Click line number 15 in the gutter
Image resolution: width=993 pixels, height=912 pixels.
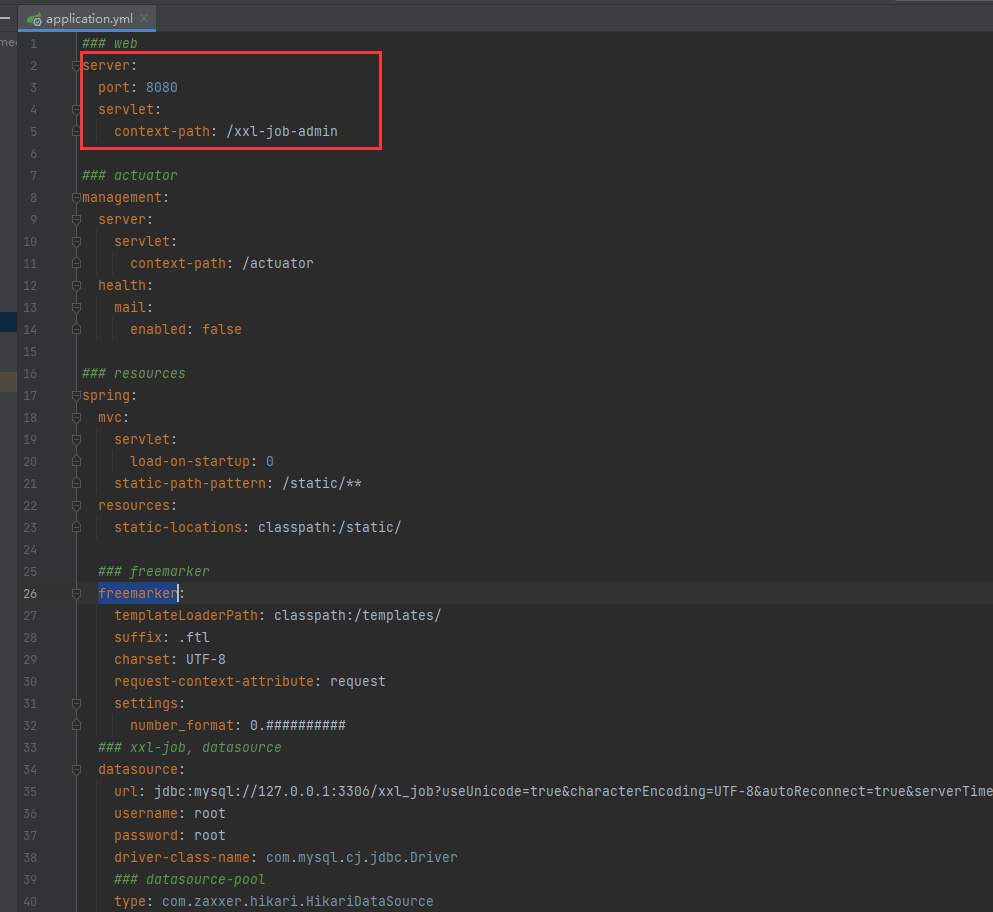point(31,351)
